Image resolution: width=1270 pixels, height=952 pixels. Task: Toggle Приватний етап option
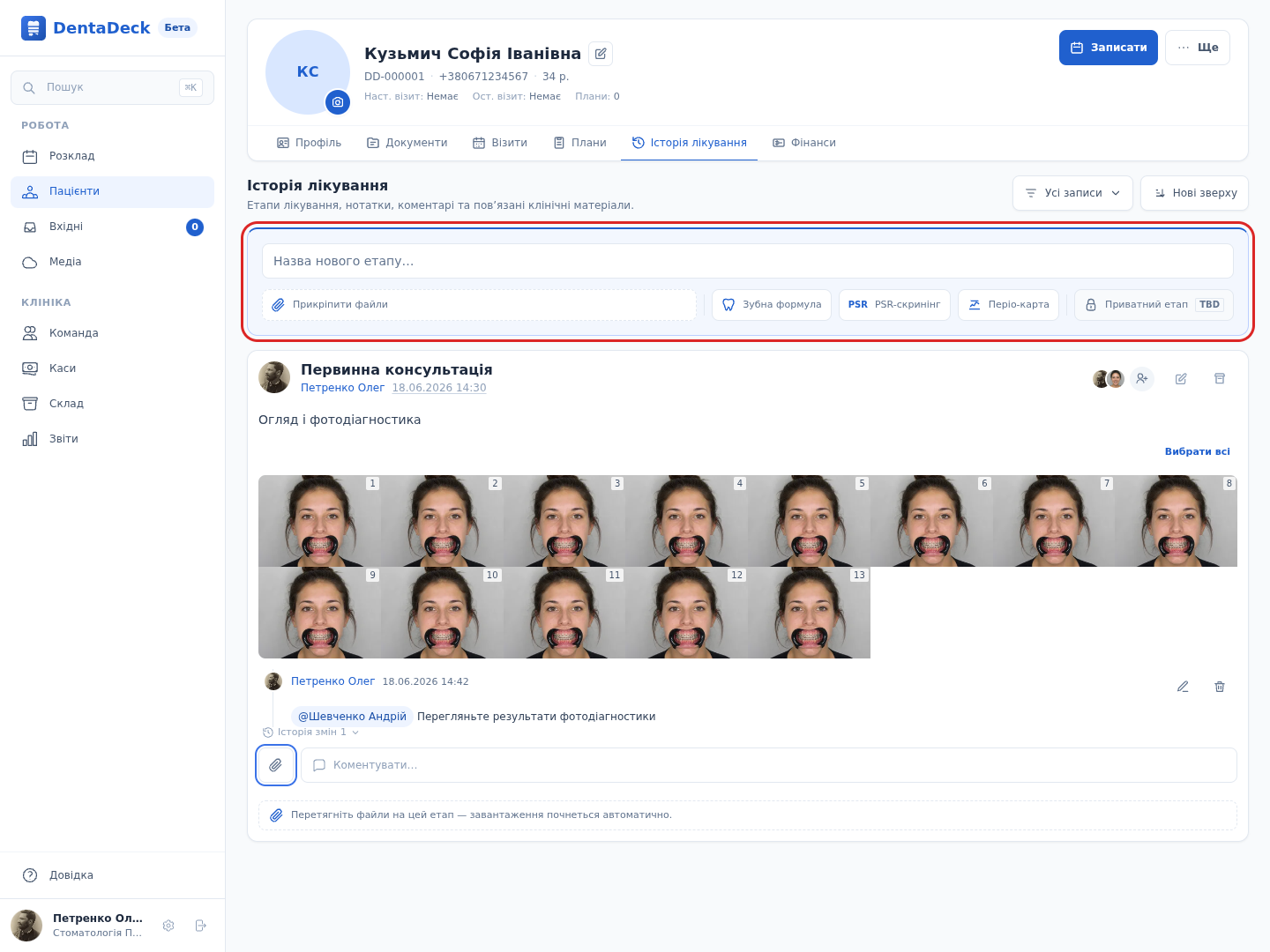point(1154,305)
